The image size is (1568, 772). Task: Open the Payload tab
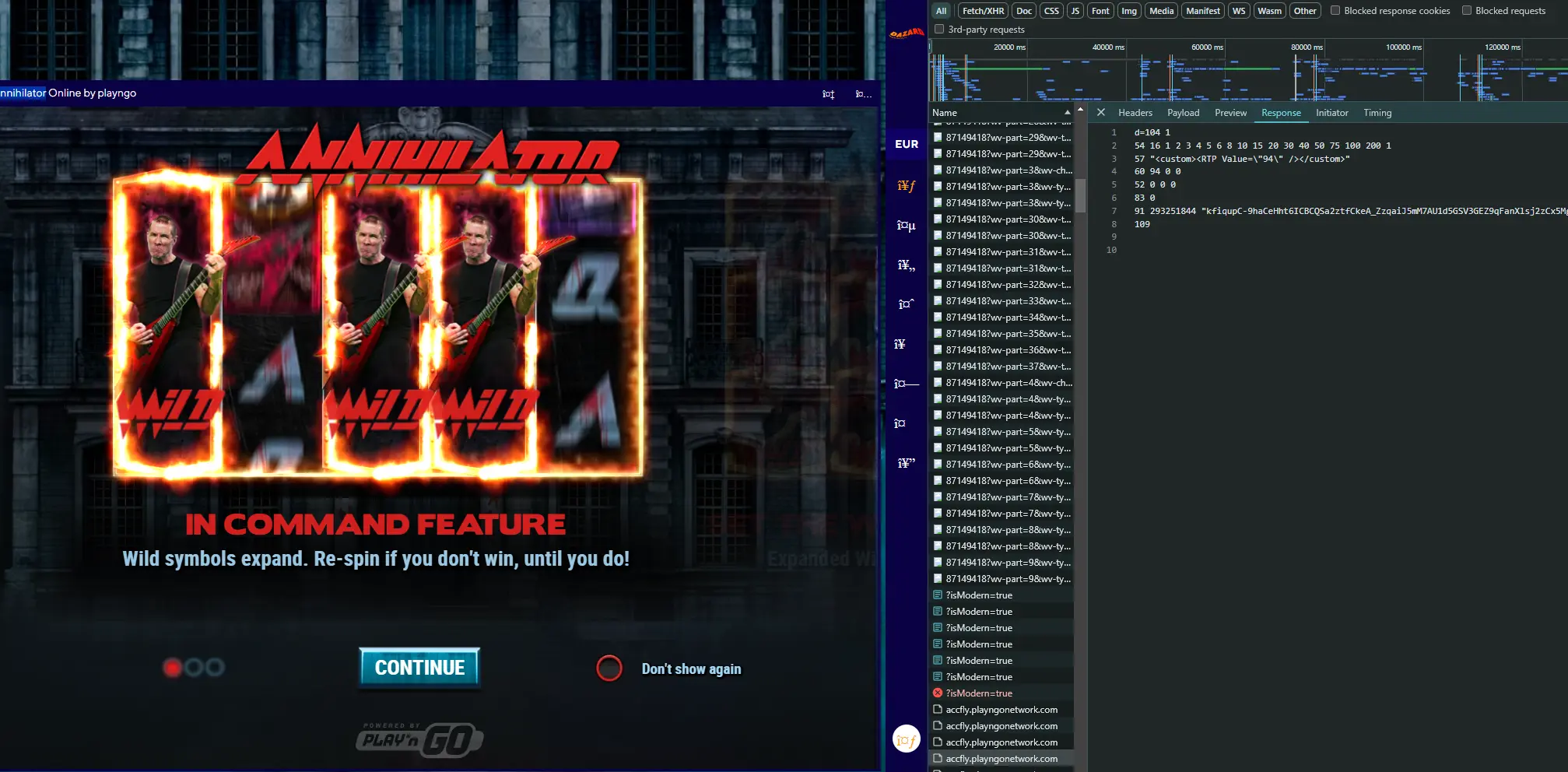(1183, 113)
